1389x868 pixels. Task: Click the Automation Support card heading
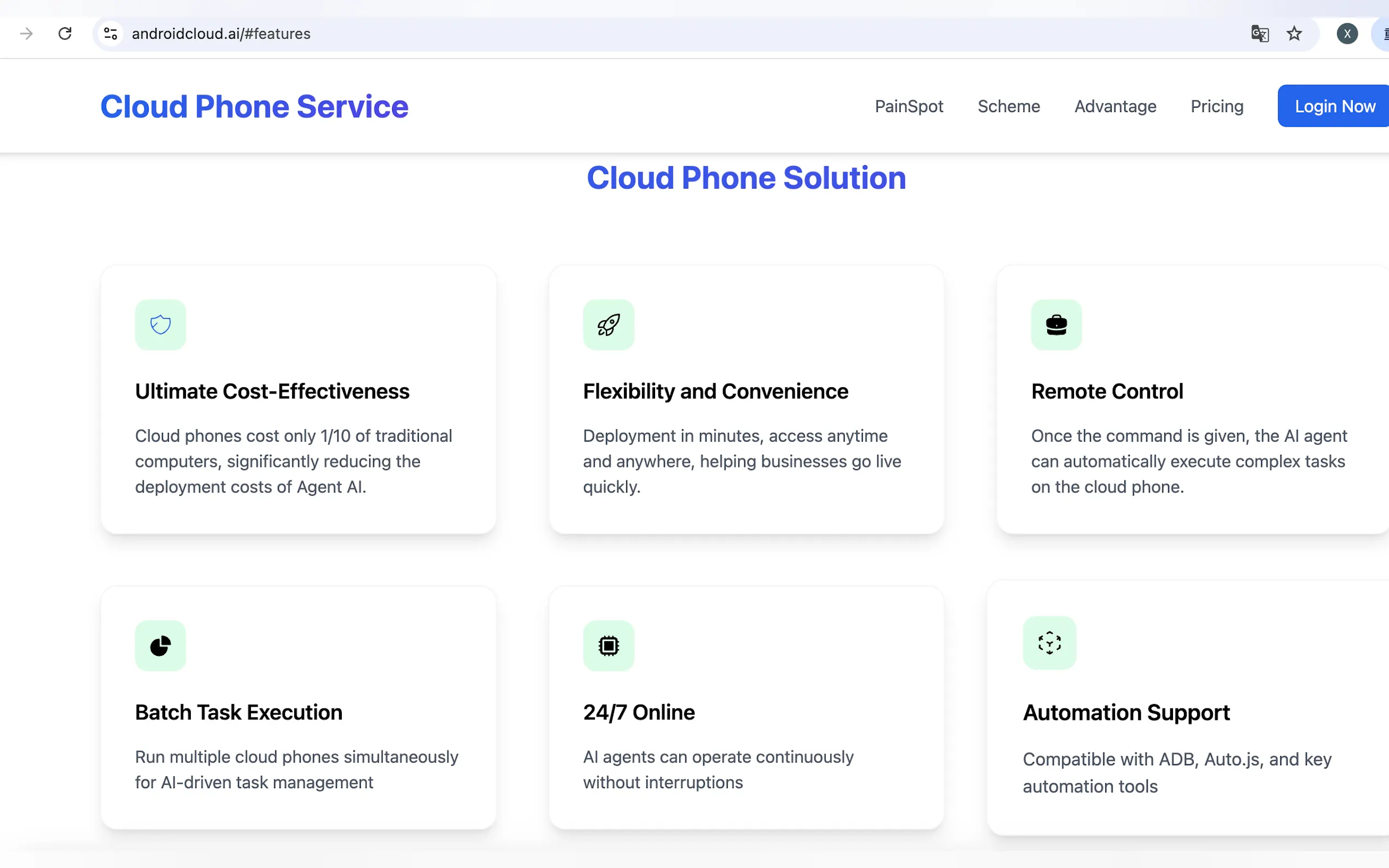click(1125, 712)
